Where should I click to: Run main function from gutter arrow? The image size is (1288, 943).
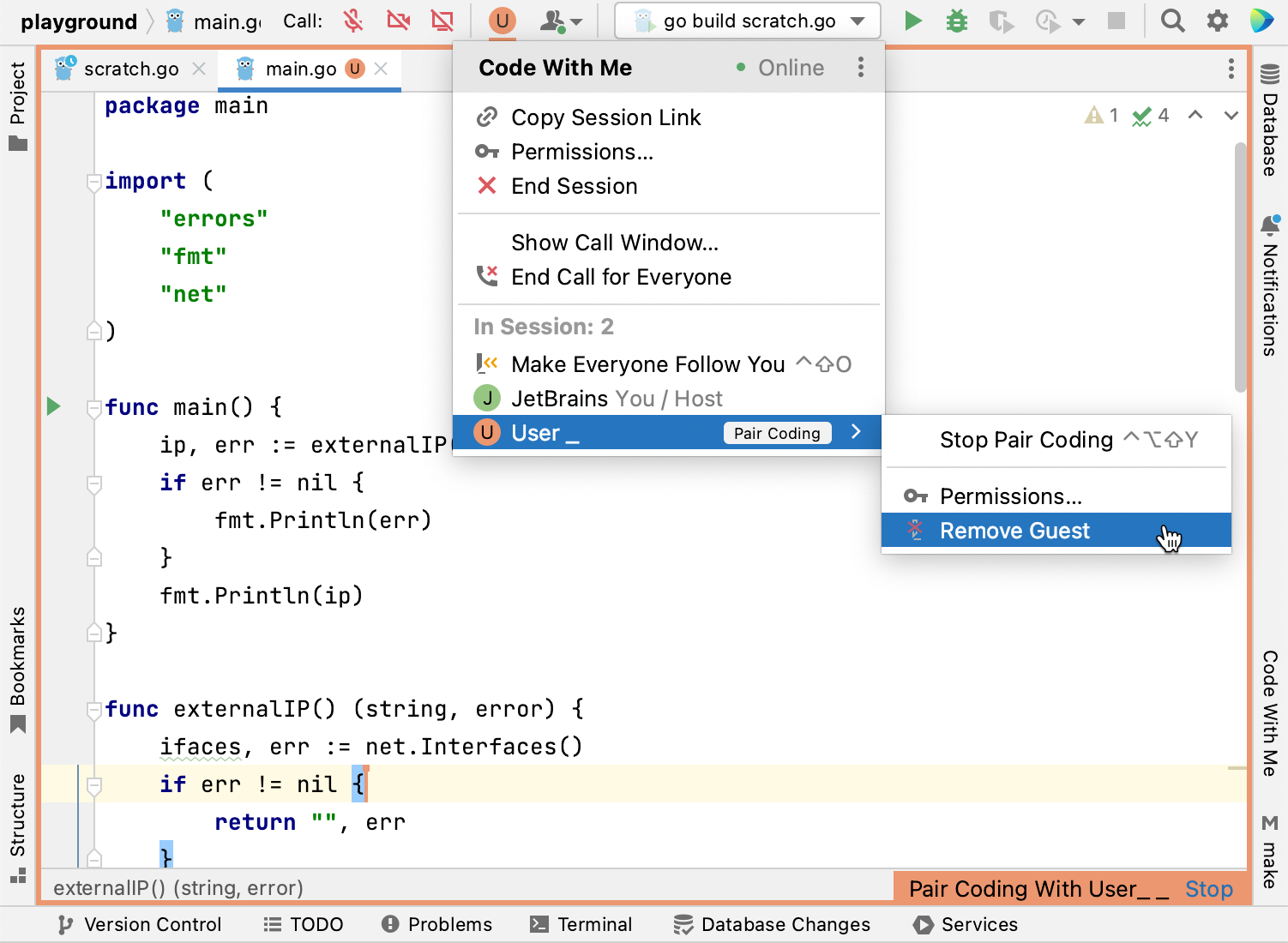[54, 406]
